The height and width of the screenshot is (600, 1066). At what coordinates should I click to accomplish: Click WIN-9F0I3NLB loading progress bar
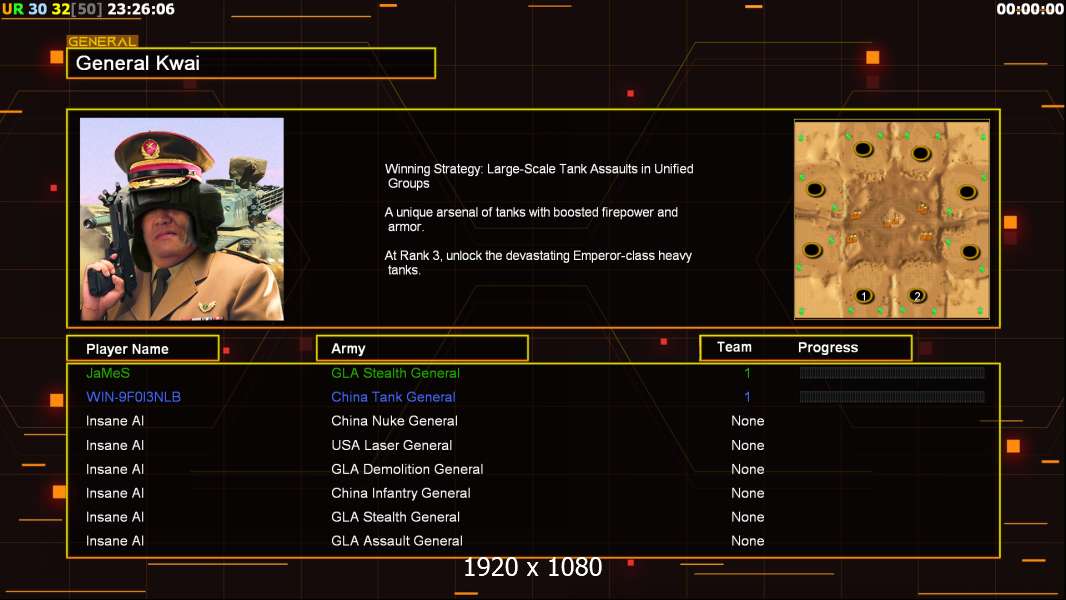pyautogui.click(x=892, y=397)
